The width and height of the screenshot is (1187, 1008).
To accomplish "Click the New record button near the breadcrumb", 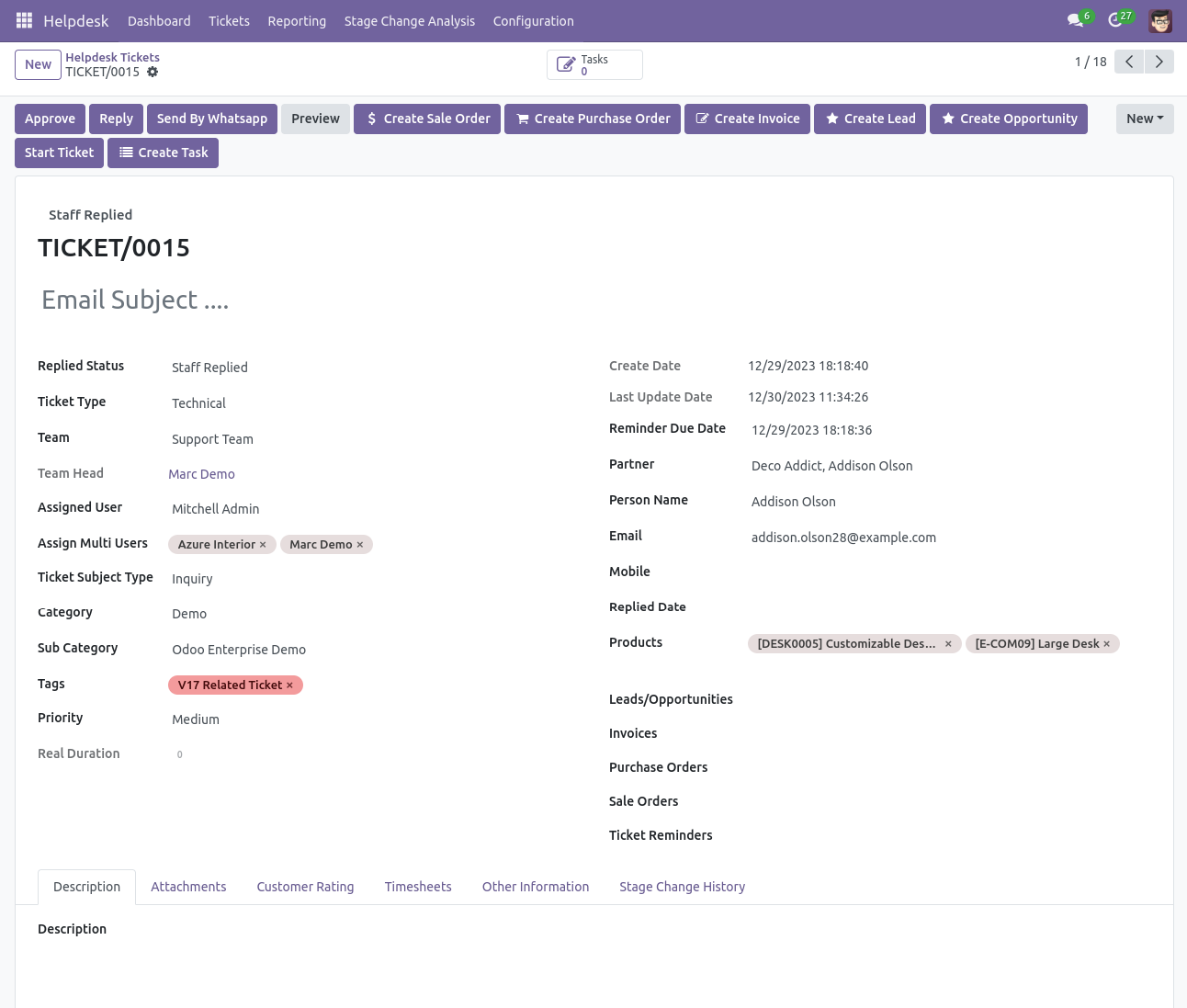I will point(38,64).
